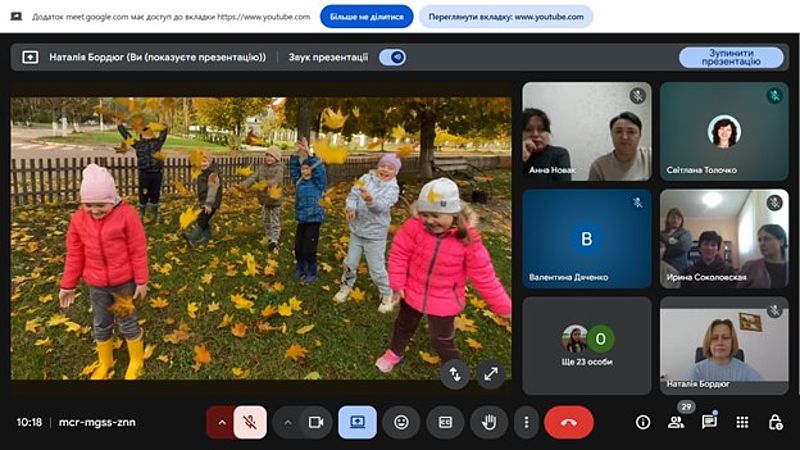This screenshot has height=450, width=800.
Task: Click Зупинити презентацію button
Action: (731, 57)
